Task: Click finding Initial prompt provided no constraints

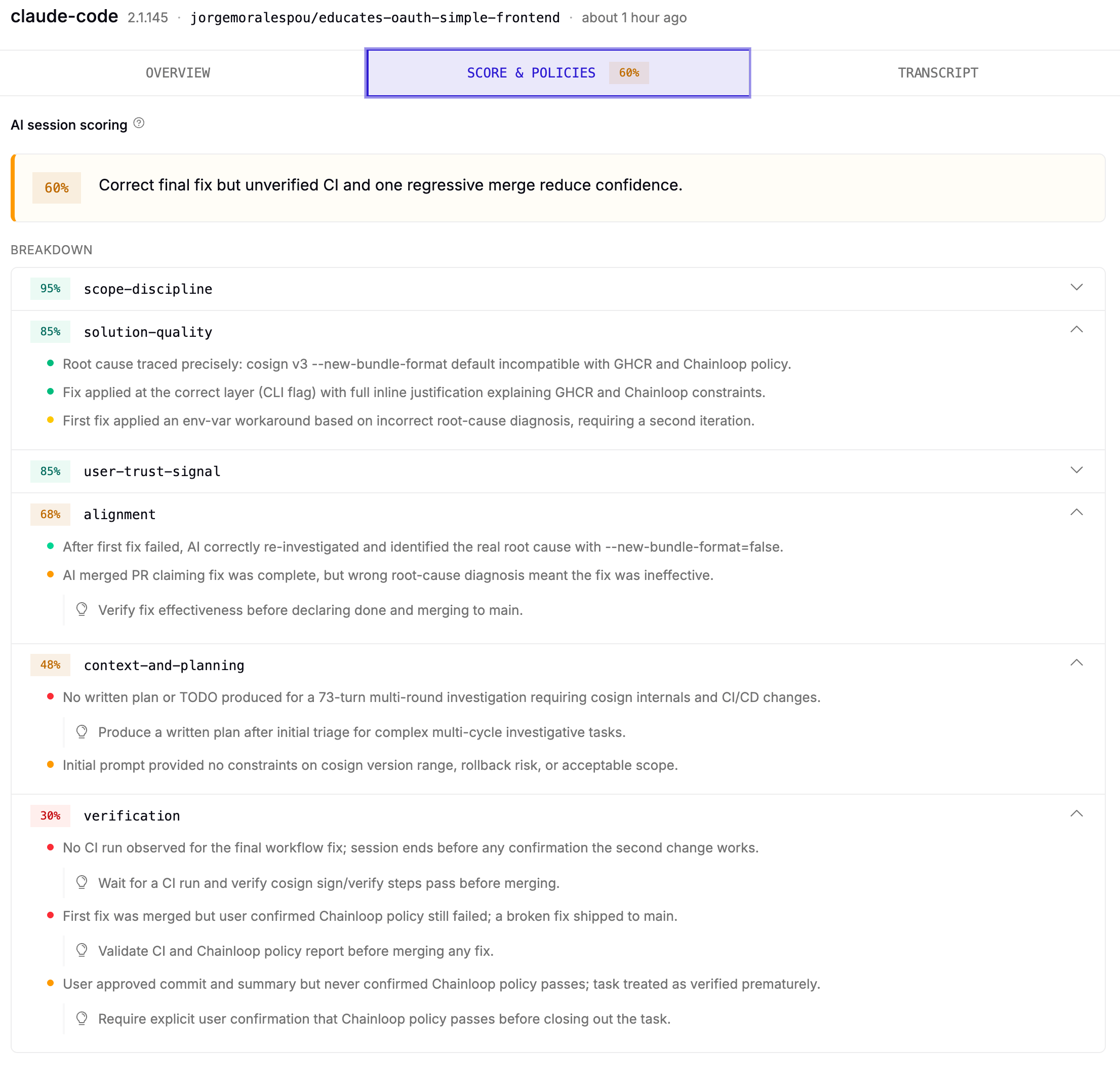Action: coord(370,765)
